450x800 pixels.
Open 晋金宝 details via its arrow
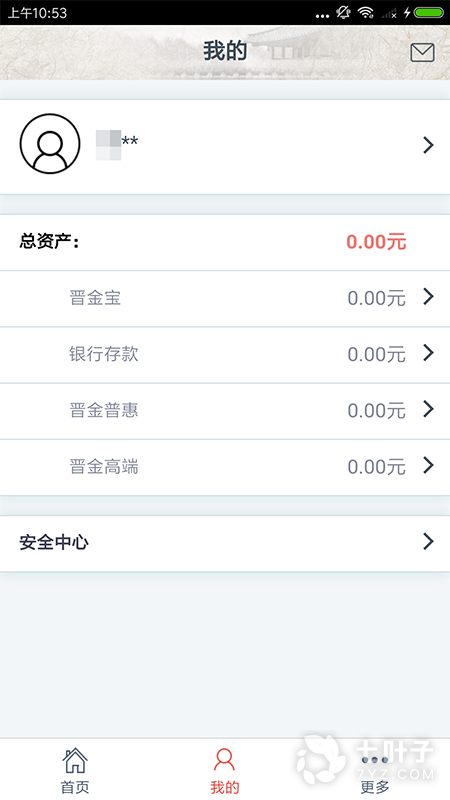tap(428, 296)
